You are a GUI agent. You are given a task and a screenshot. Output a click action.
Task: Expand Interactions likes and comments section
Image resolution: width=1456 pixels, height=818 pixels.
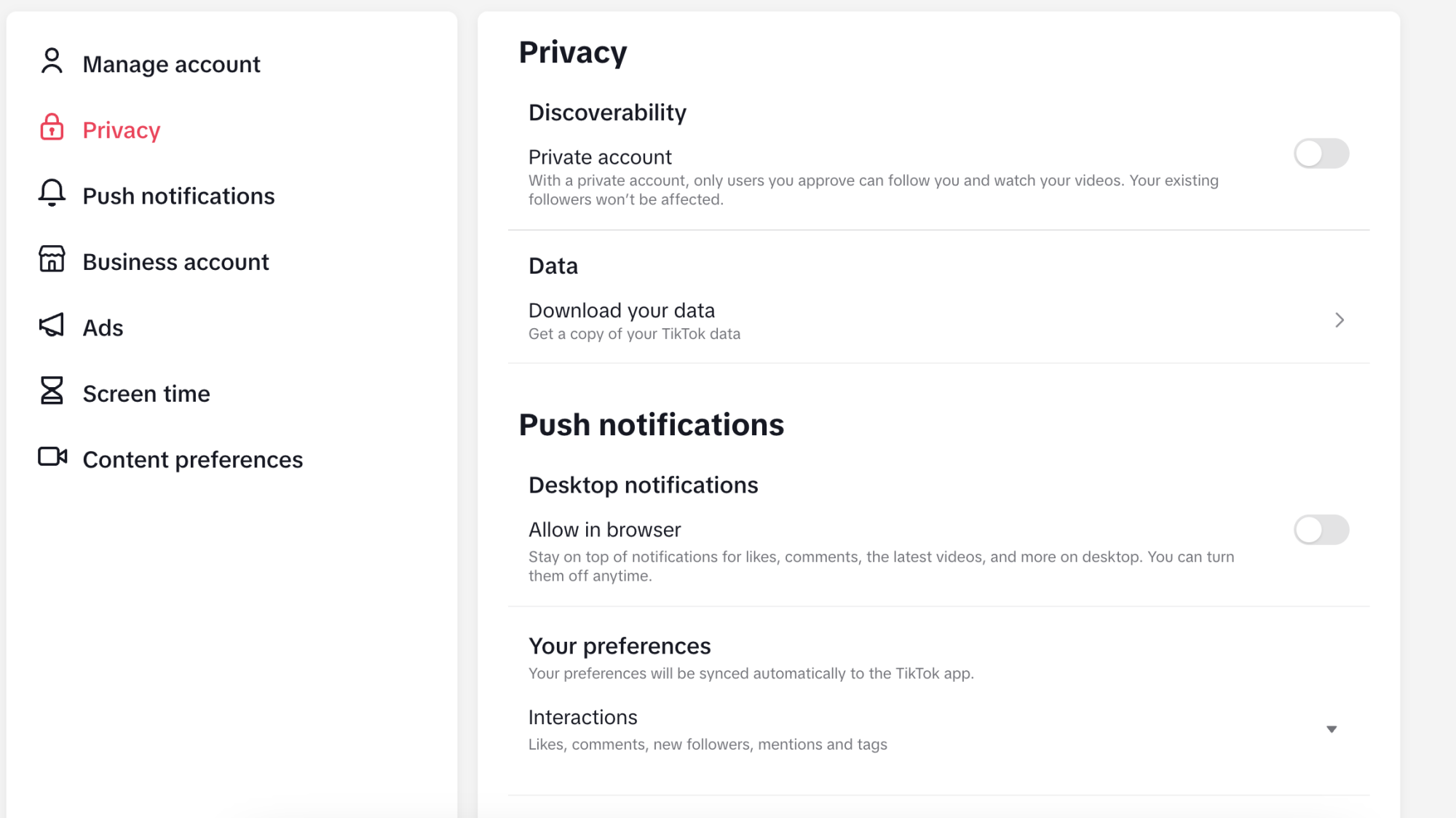pyautogui.click(x=1332, y=729)
